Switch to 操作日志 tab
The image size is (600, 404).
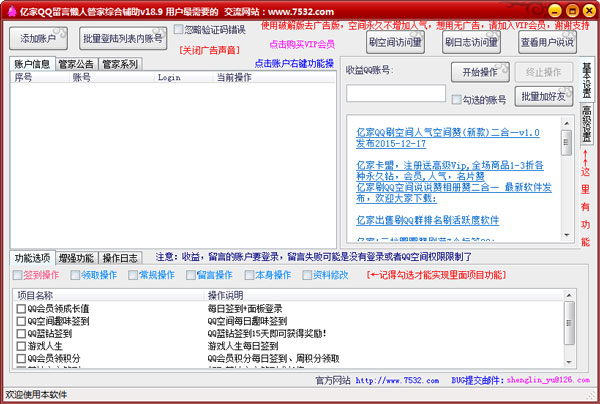pyautogui.click(x=120, y=258)
